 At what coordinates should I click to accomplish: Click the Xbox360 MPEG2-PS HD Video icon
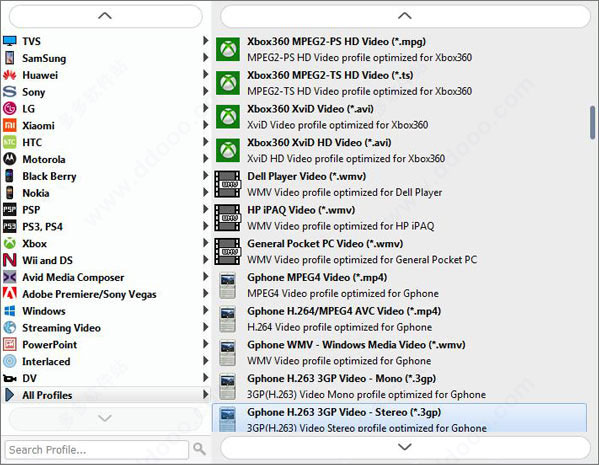[228, 49]
